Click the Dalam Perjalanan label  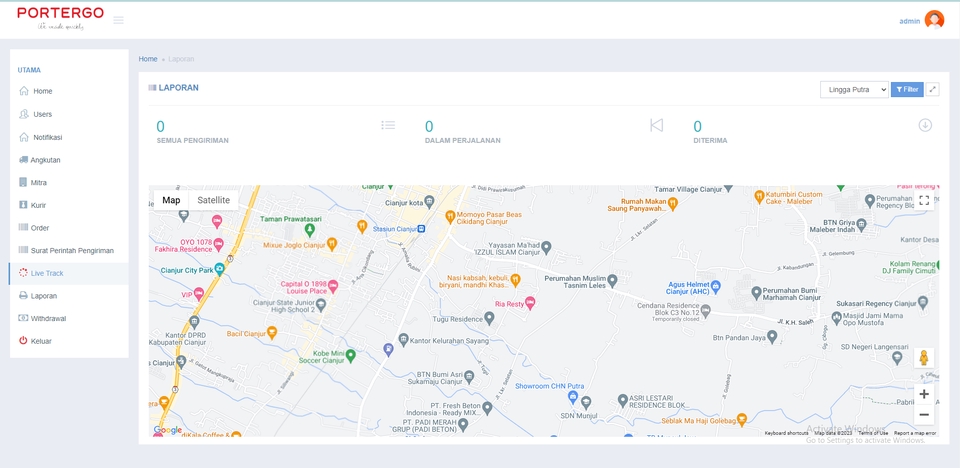[462, 140]
